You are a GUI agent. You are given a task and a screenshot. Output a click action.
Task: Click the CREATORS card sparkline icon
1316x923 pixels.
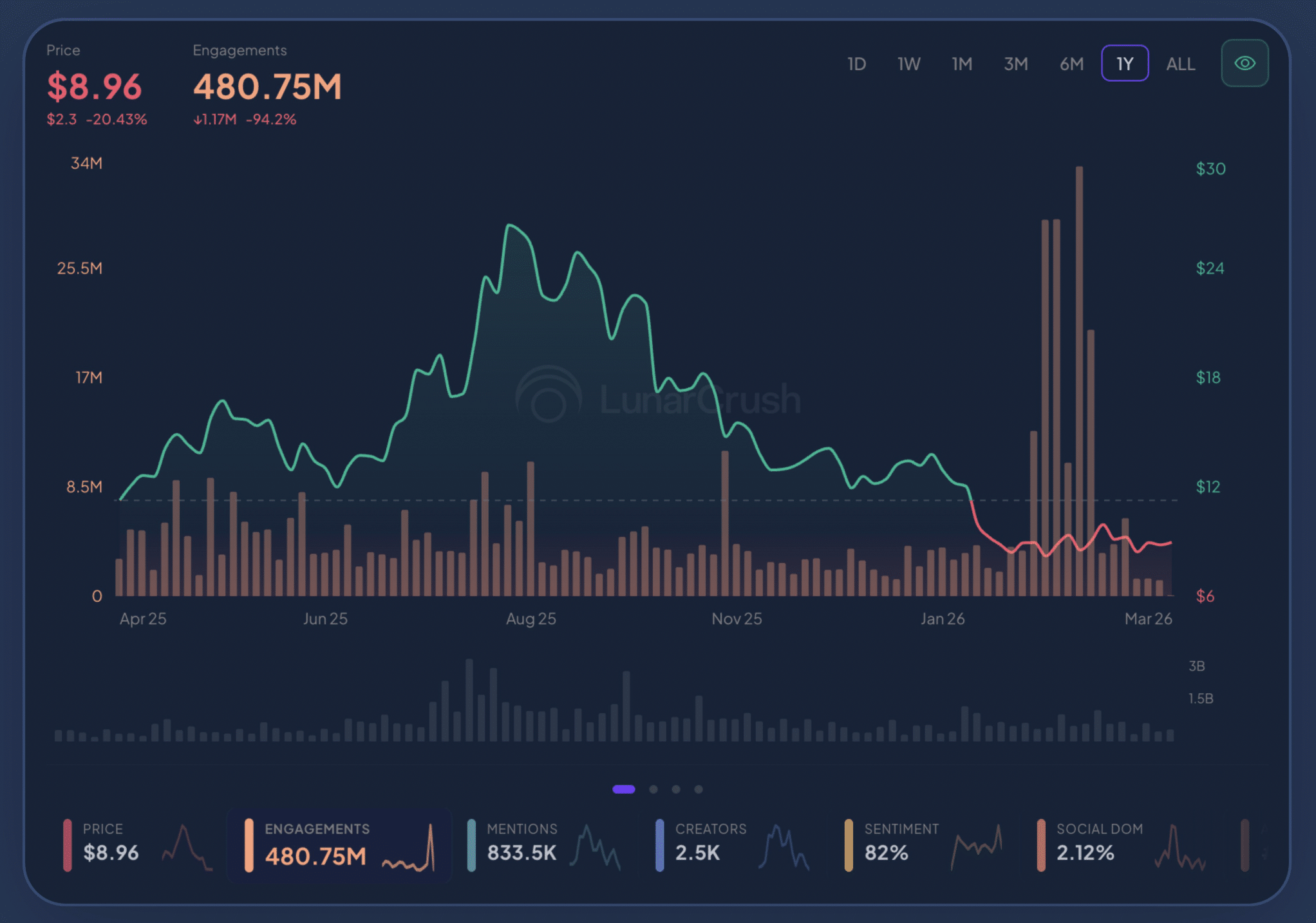(x=783, y=848)
